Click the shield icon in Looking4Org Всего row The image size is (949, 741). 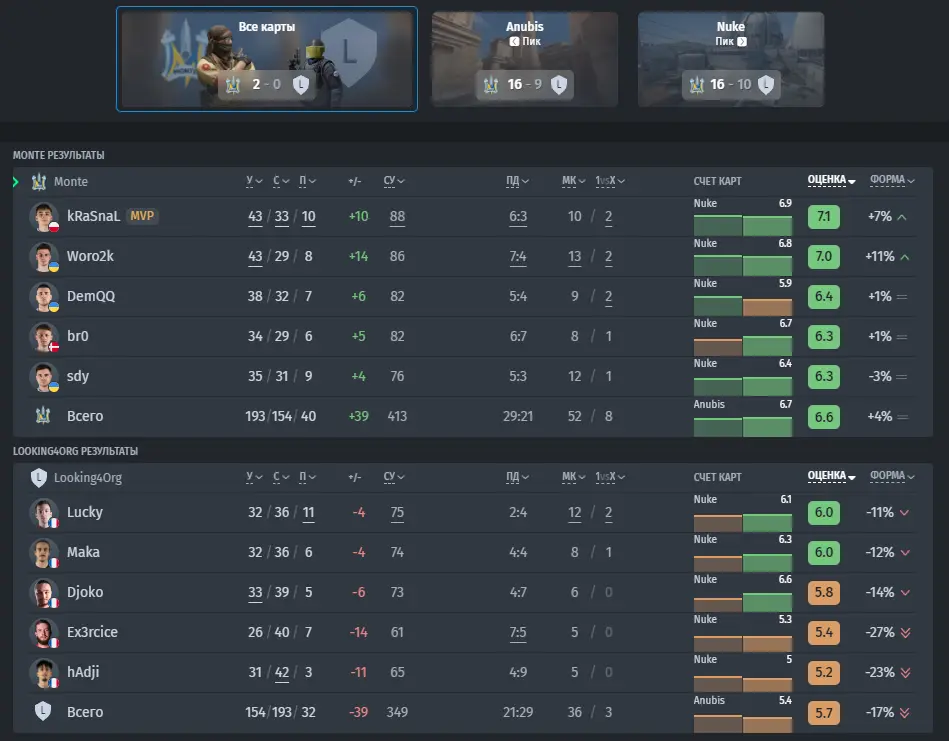pos(42,711)
